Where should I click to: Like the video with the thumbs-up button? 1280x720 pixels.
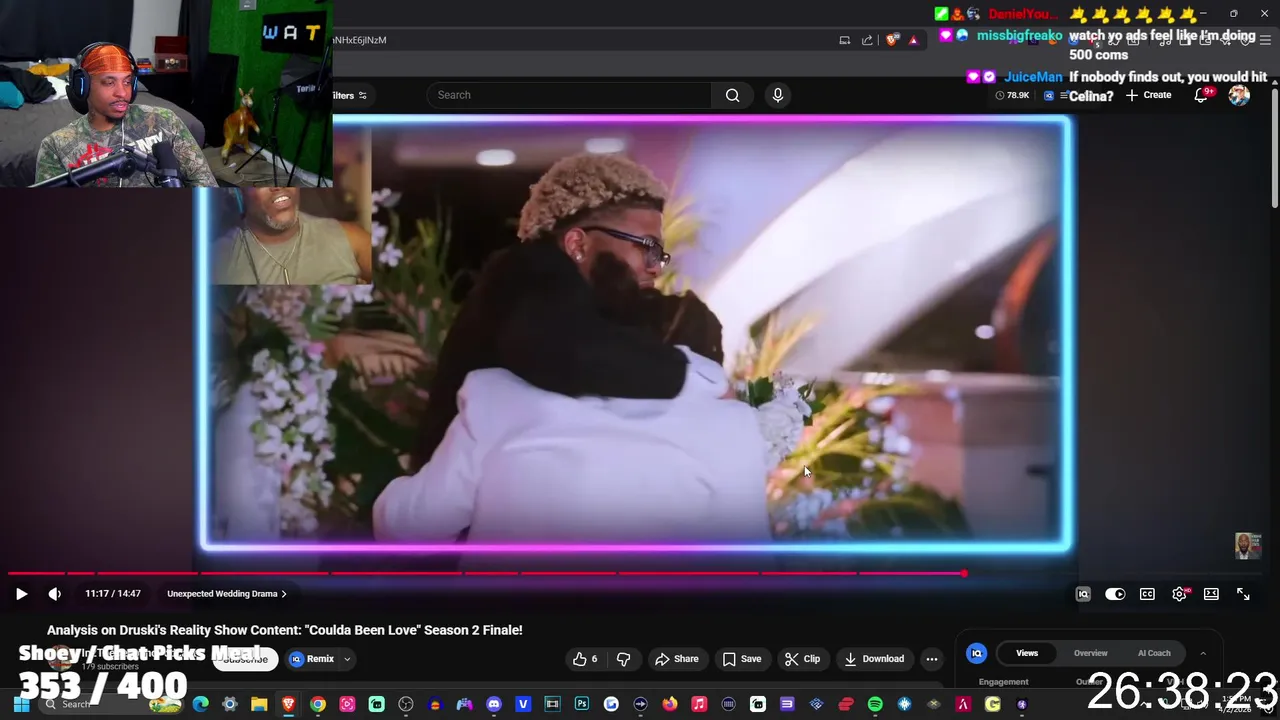[x=585, y=659]
